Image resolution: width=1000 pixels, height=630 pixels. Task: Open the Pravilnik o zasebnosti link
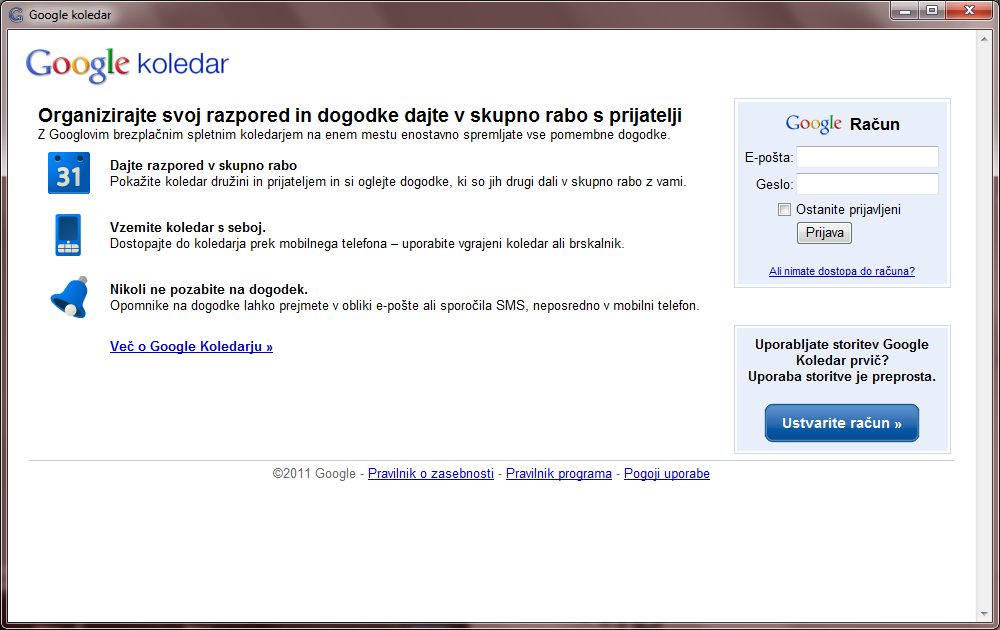pos(431,474)
